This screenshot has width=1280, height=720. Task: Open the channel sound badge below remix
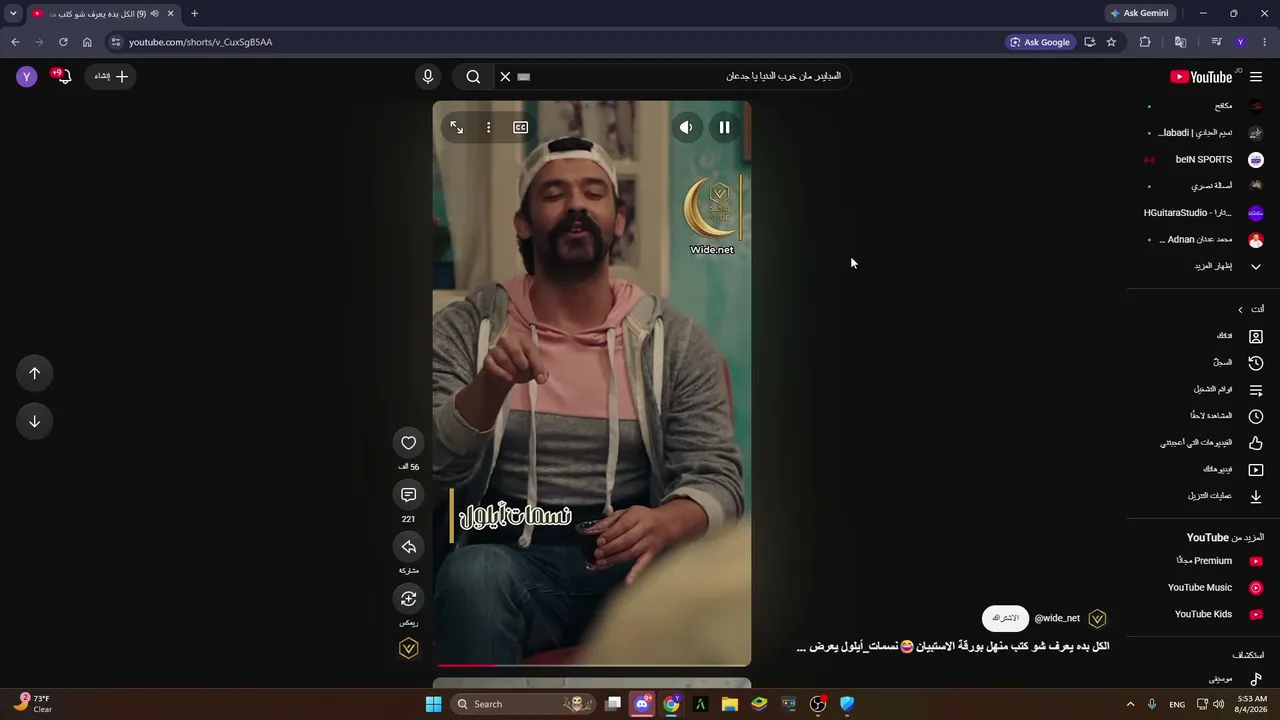coord(408,649)
